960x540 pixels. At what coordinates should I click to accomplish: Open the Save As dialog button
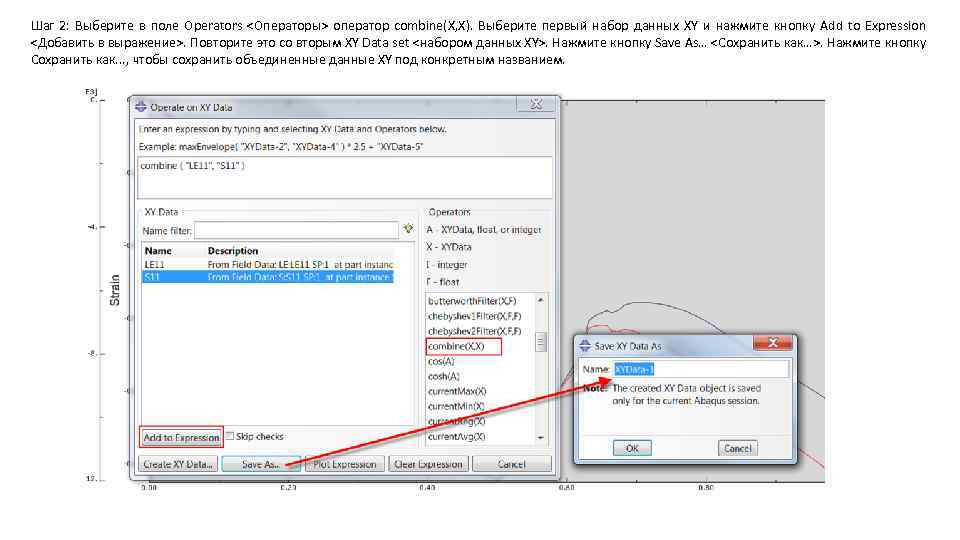click(x=261, y=464)
